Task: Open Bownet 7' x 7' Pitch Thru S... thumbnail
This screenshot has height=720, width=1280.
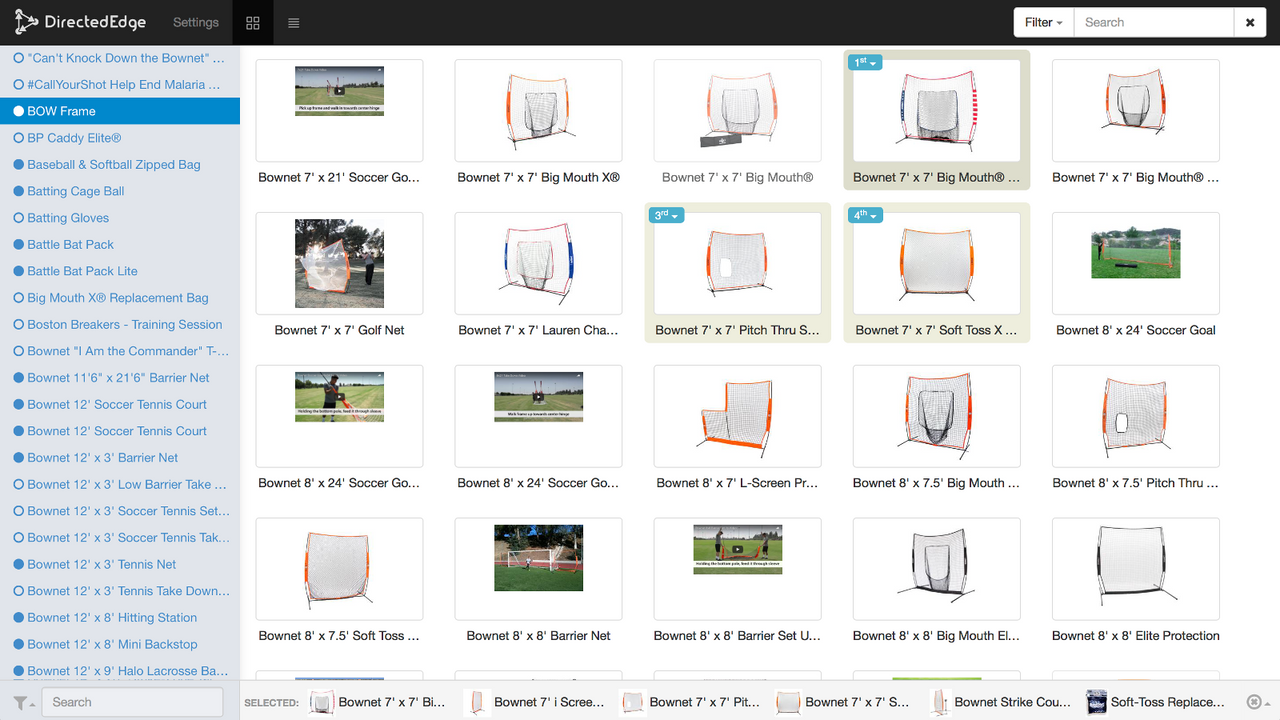Action: (x=737, y=263)
